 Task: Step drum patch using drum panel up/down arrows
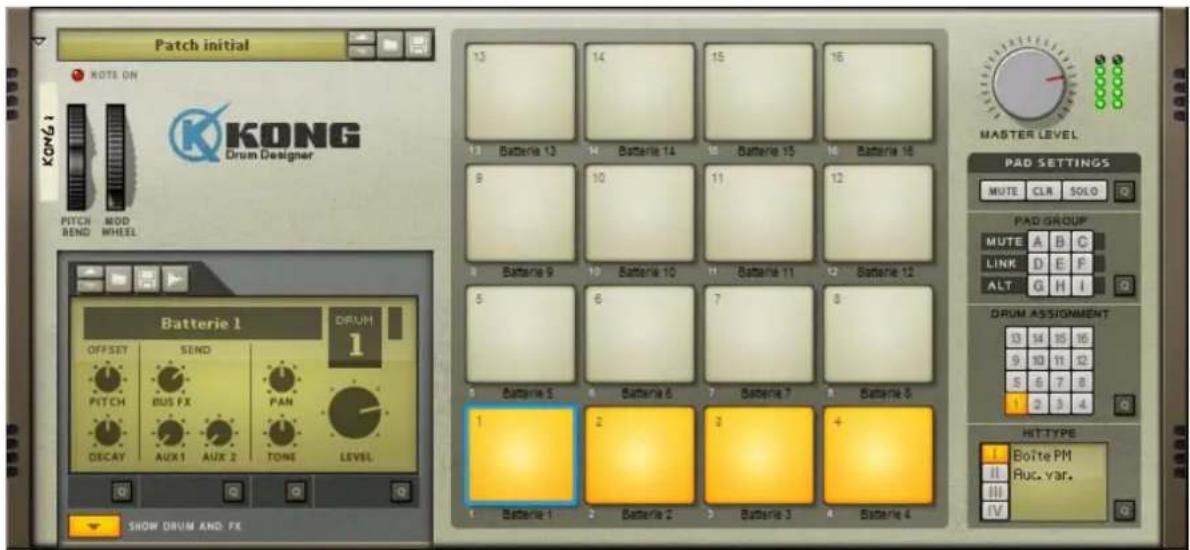tap(91, 278)
